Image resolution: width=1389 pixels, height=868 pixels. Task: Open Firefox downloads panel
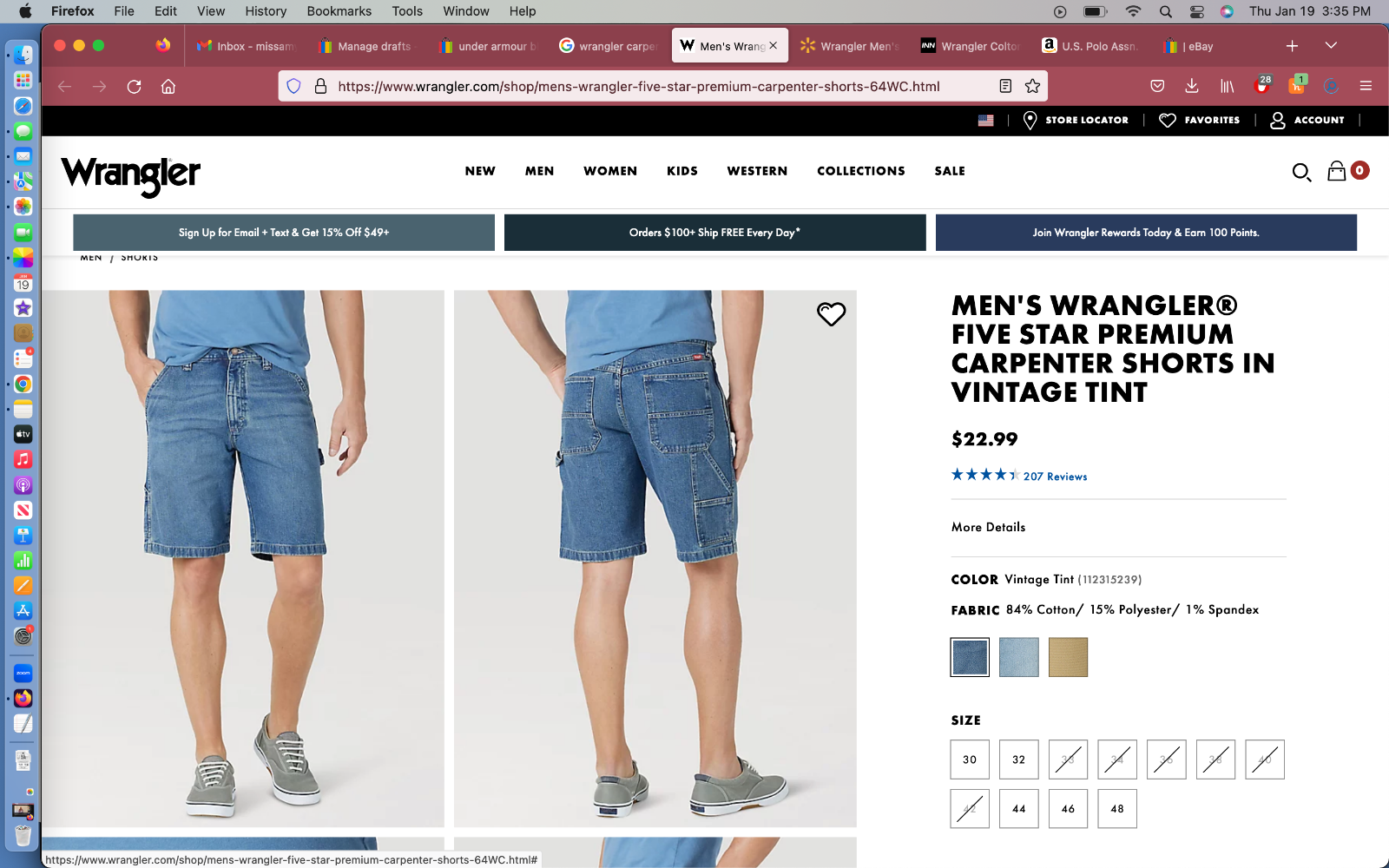pyautogui.click(x=1192, y=86)
